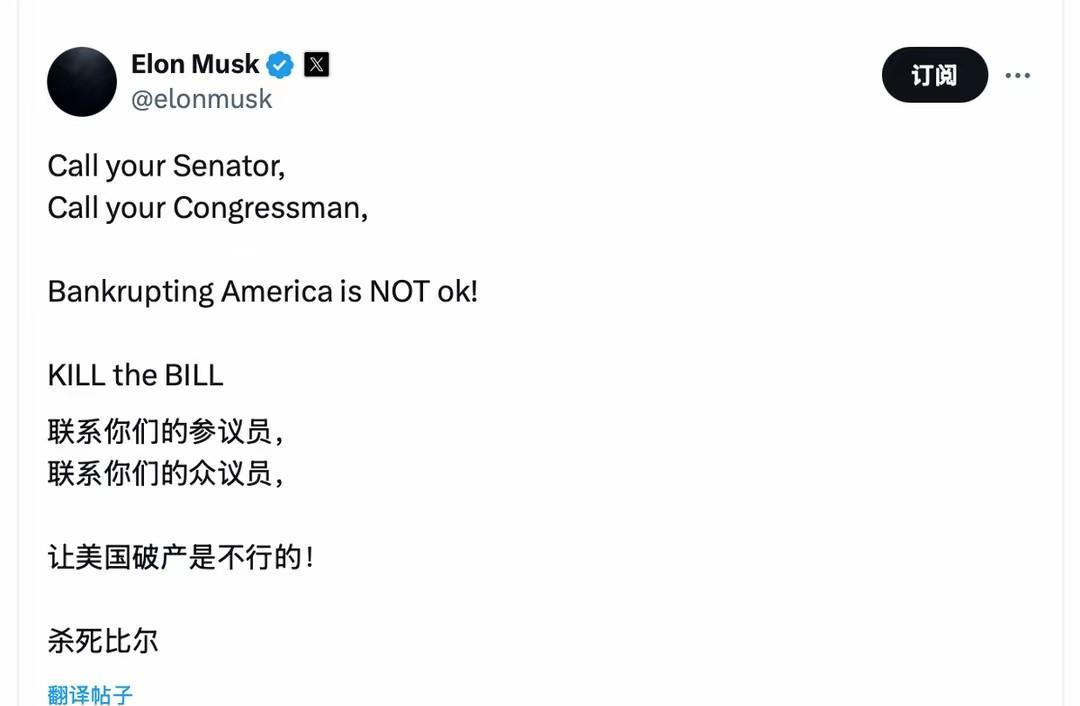Open the three-dot more options menu
Screen dimensions: 1080x706
(1017, 76)
